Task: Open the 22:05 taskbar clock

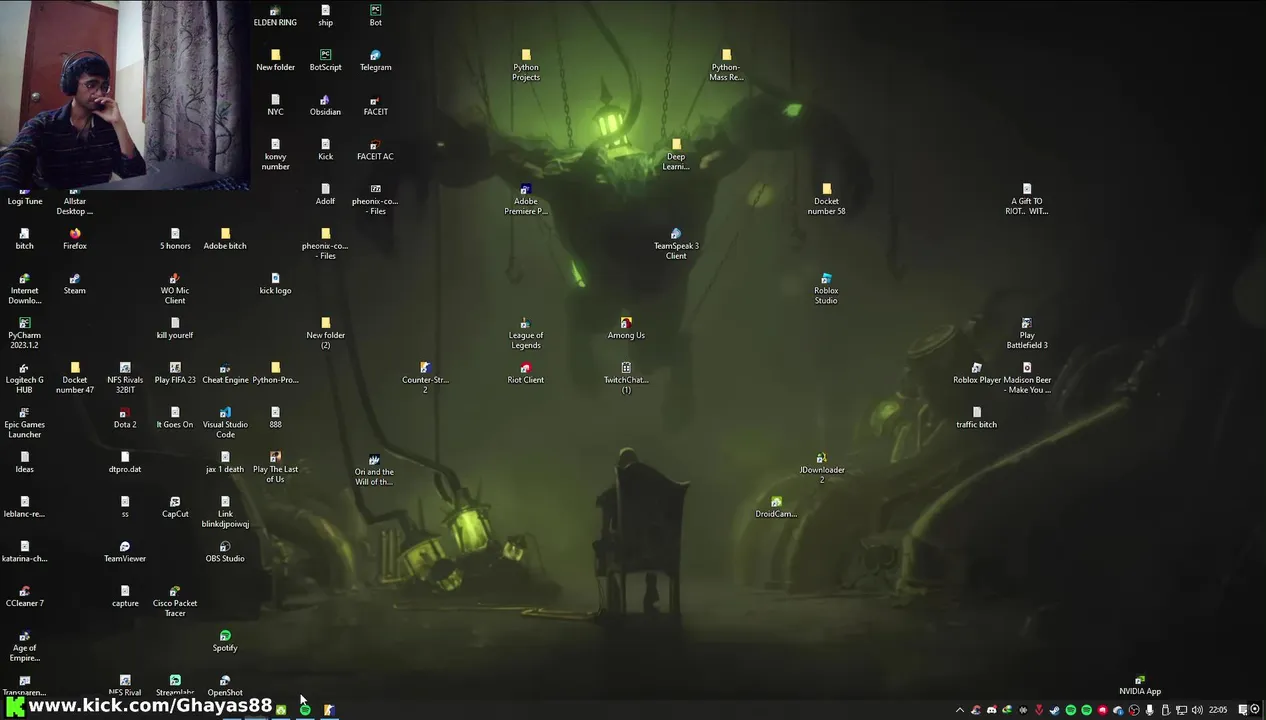Action: [x=1218, y=710]
